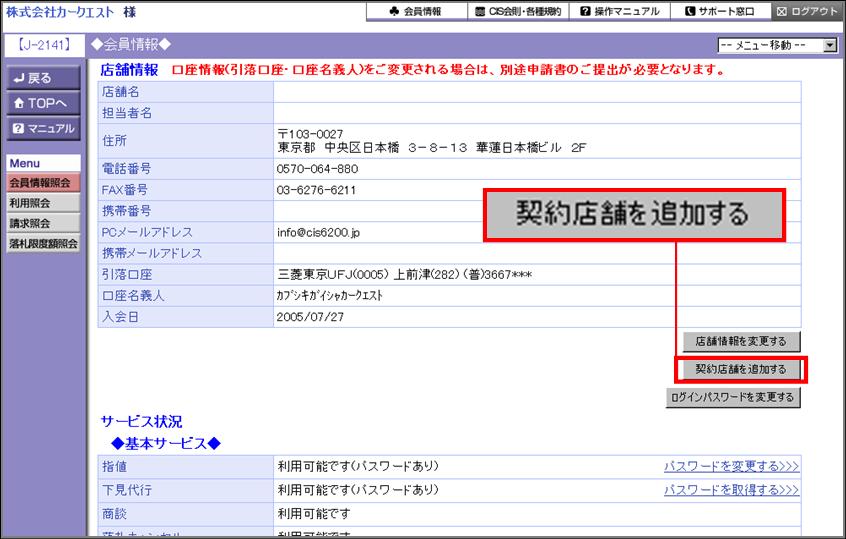Open the サポート窓口 tab
Viewport: 846px width, 539px height.
(720, 11)
